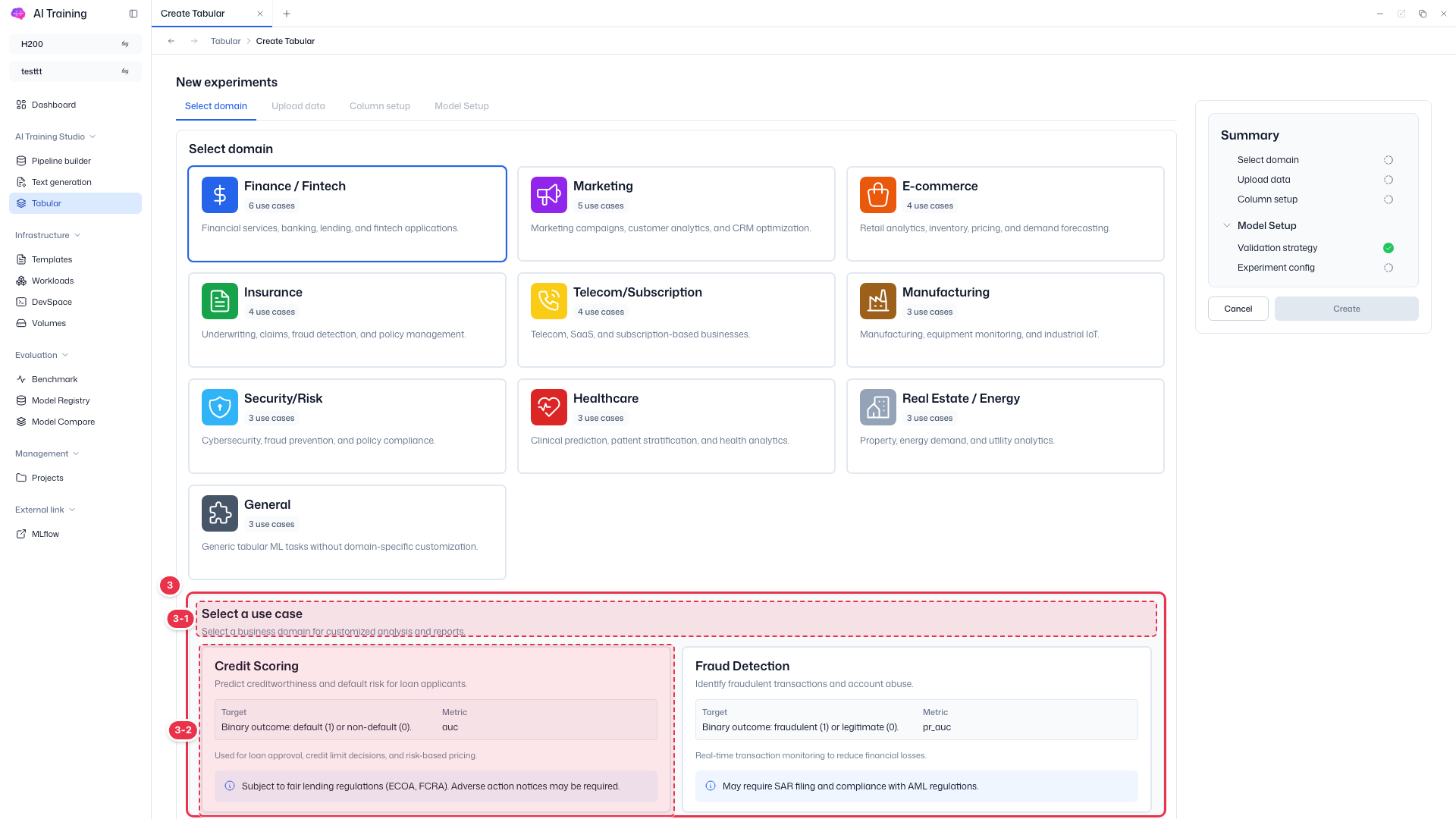Open Tabular breadcrumb link
Screen dimensions: 1456x819
[x=225, y=41]
